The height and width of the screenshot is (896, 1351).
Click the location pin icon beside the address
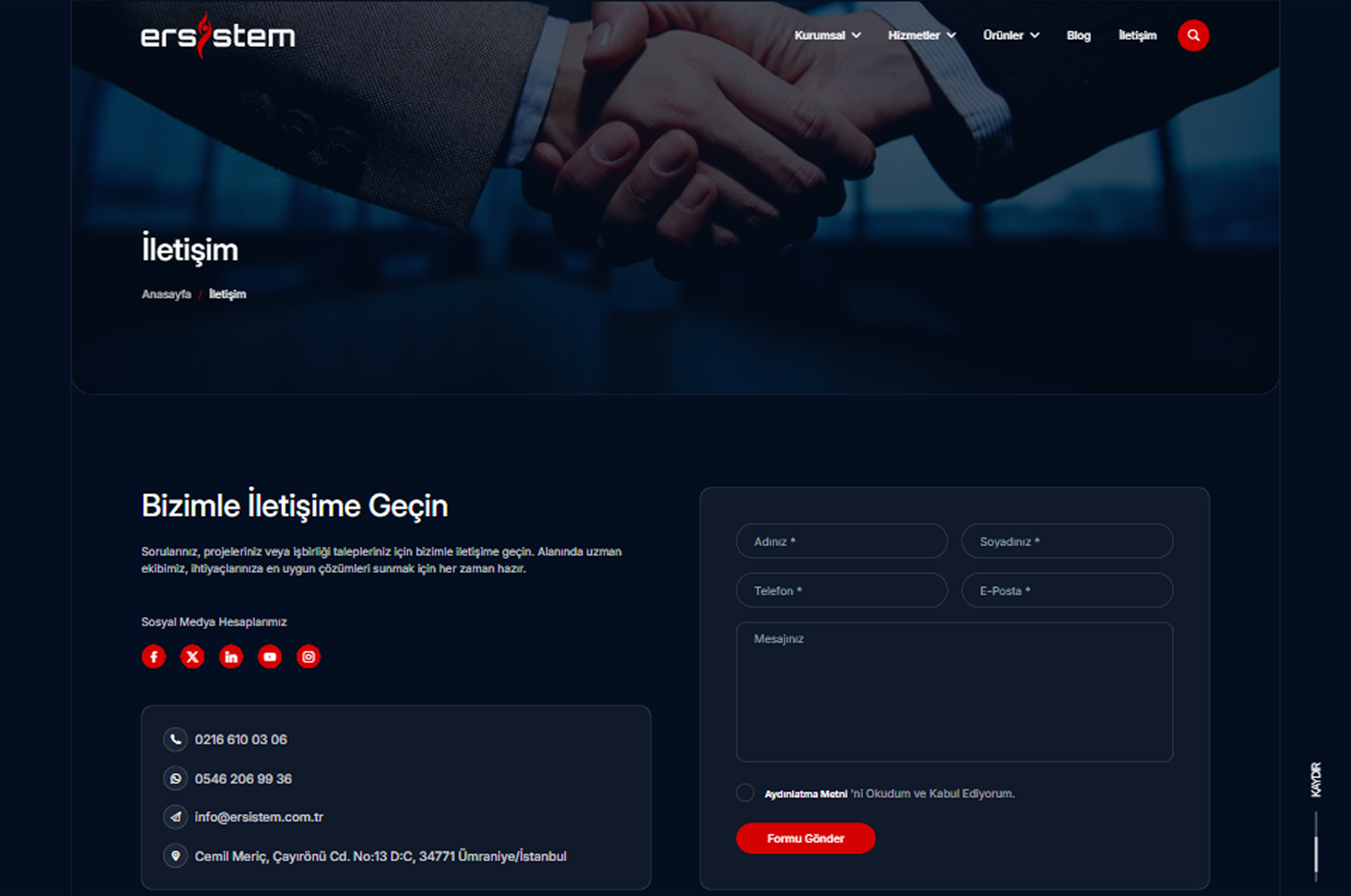175,856
